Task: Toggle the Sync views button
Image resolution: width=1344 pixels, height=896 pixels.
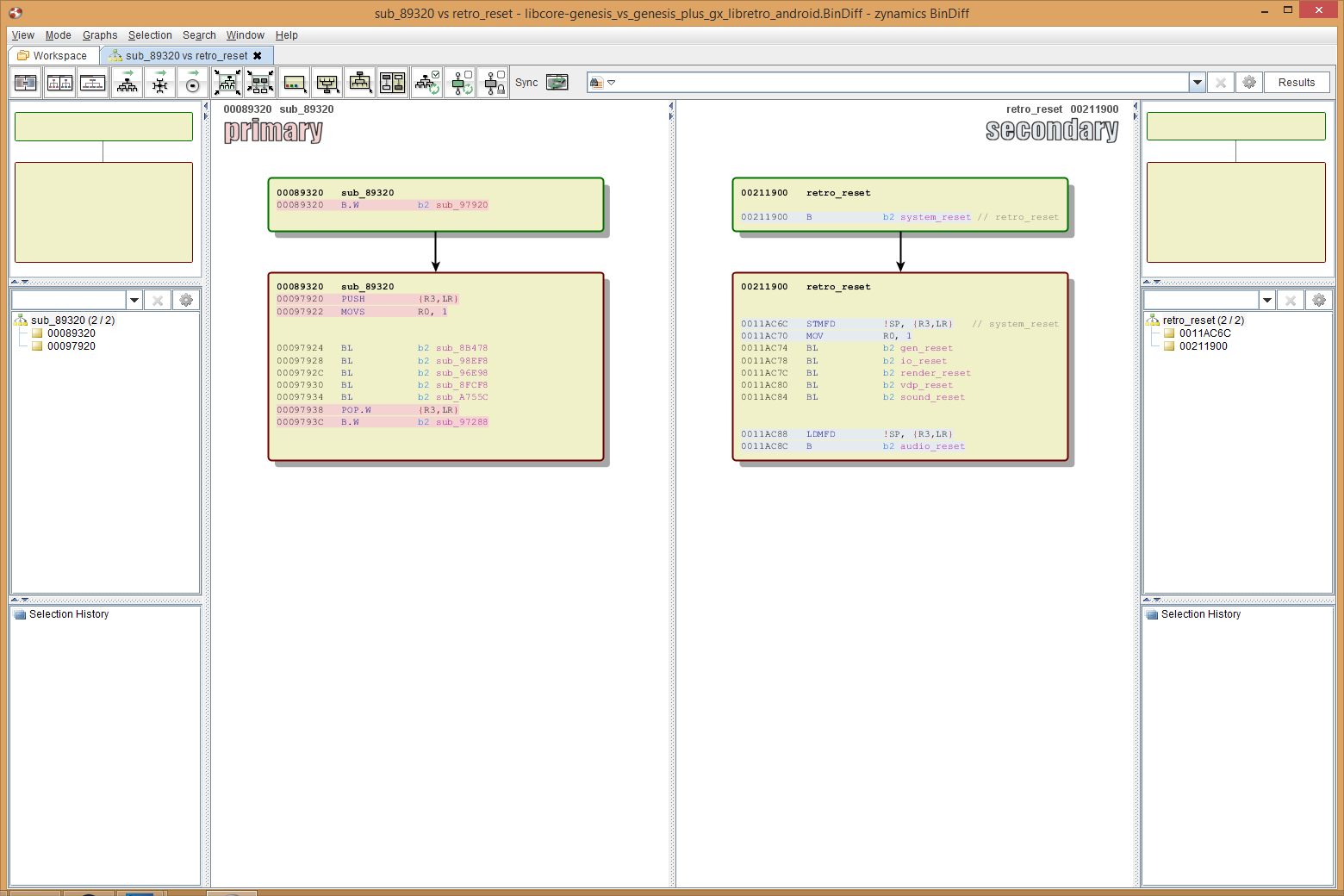Action: pyautogui.click(x=557, y=83)
